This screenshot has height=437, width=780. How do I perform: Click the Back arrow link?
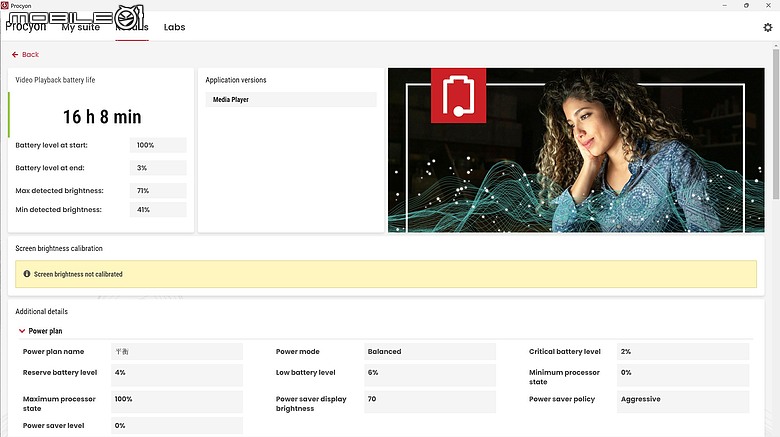point(25,54)
